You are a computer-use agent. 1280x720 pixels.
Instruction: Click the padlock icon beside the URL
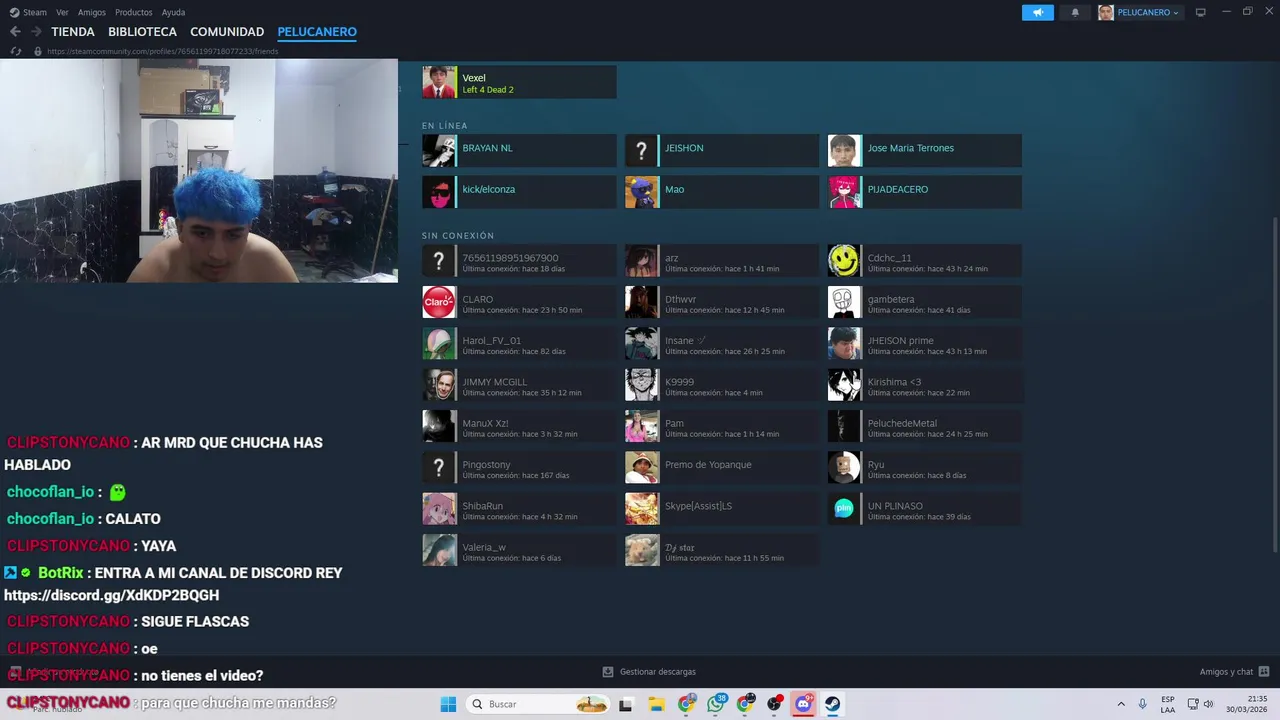tap(38, 51)
